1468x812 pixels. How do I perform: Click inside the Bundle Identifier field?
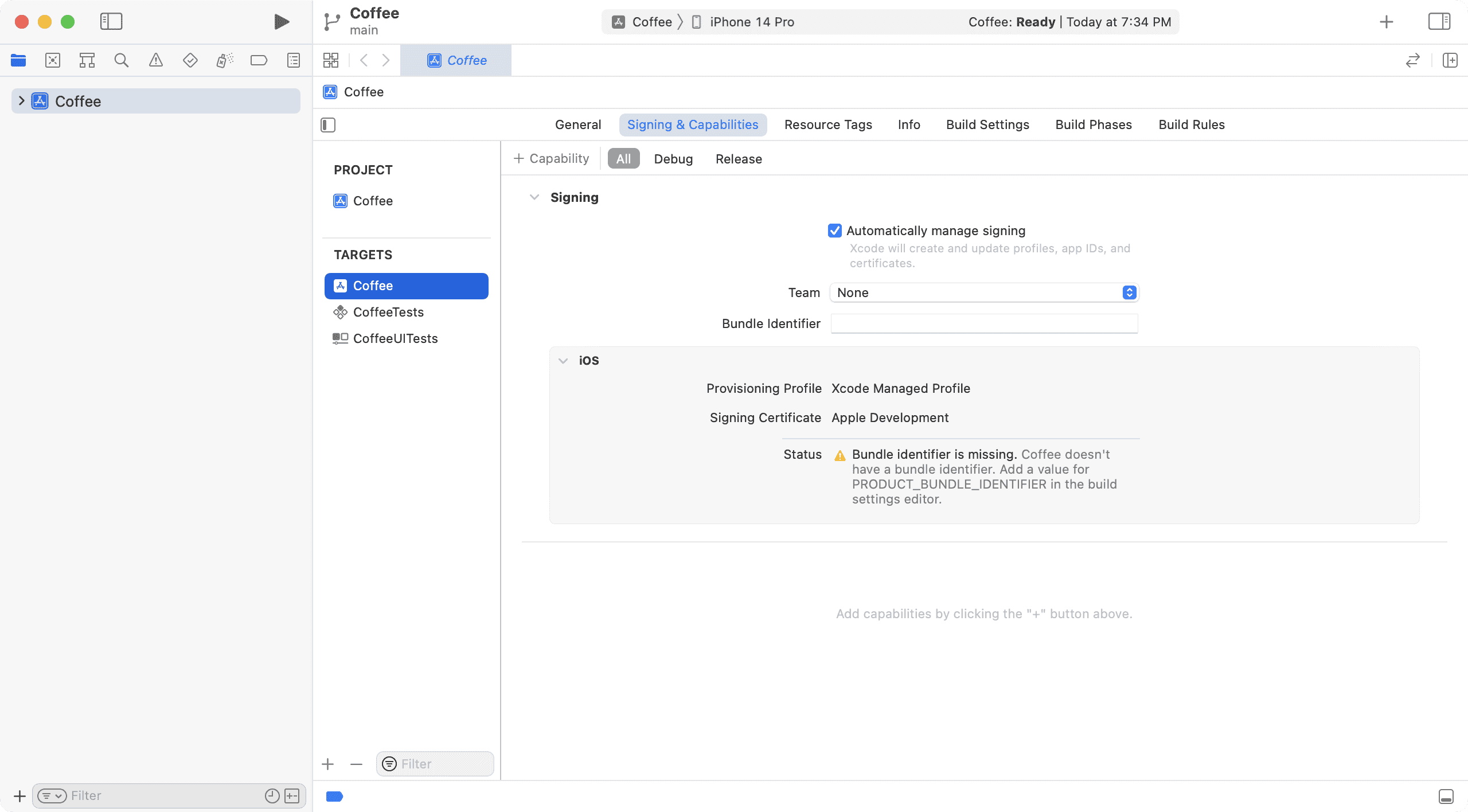[x=983, y=323]
